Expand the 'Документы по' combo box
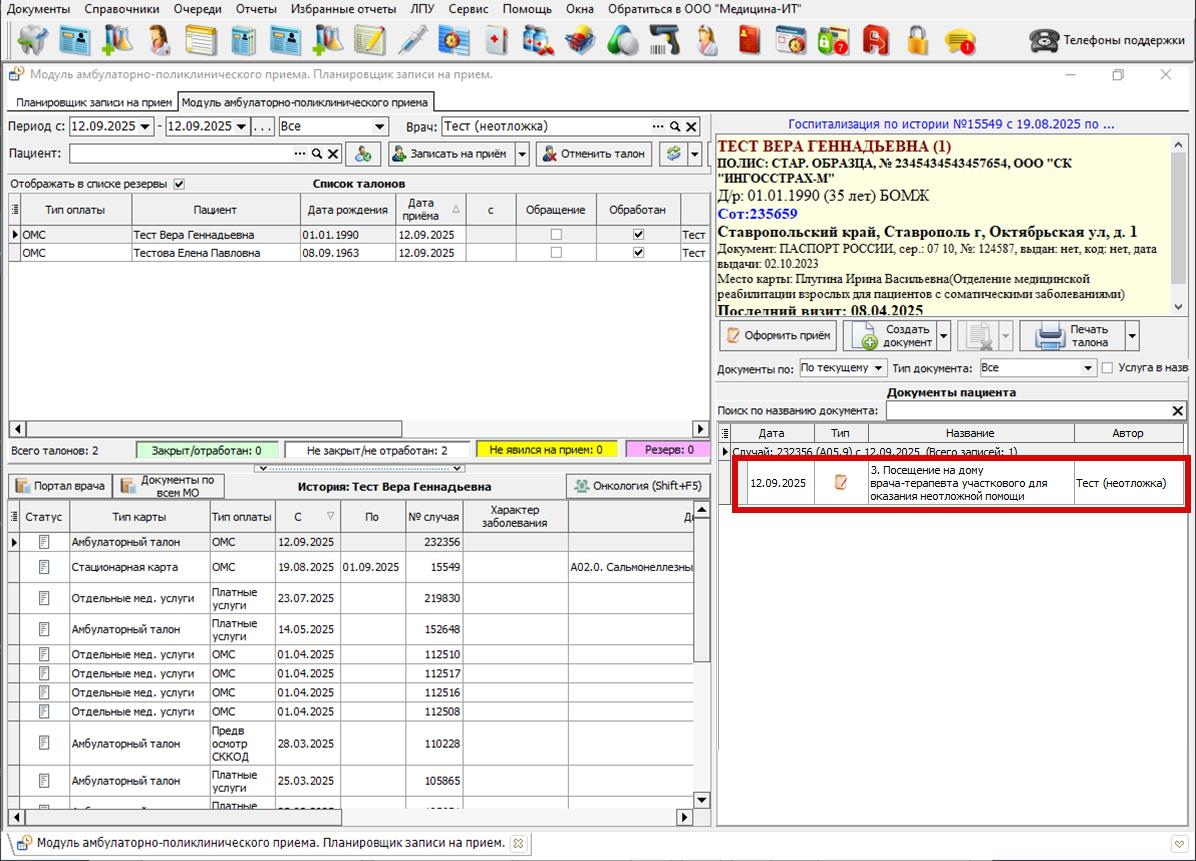This screenshot has height=861, width=1196. click(880, 368)
